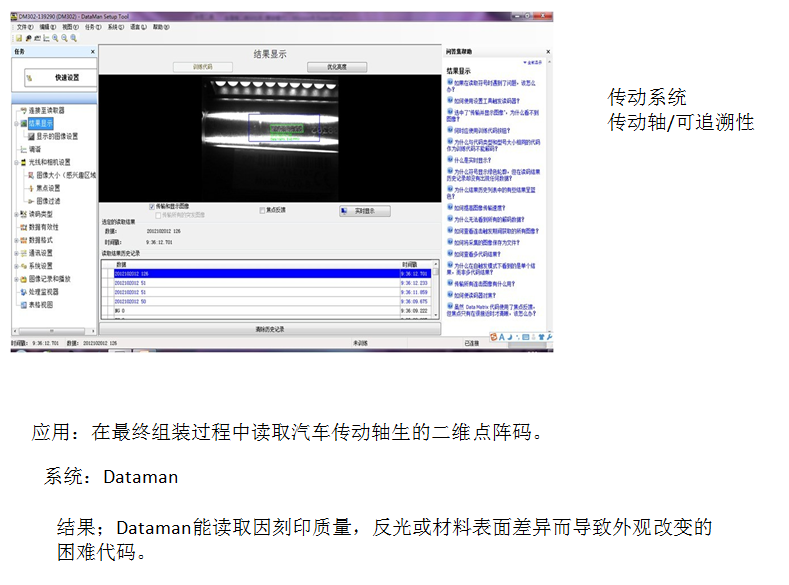
Task: Open the 帮助 help menu
Action: (x=161, y=27)
